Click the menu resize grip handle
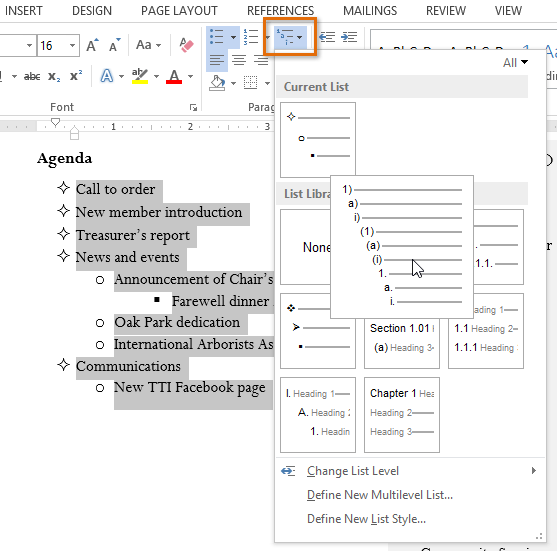This screenshot has height=551, width=557. tap(539, 536)
